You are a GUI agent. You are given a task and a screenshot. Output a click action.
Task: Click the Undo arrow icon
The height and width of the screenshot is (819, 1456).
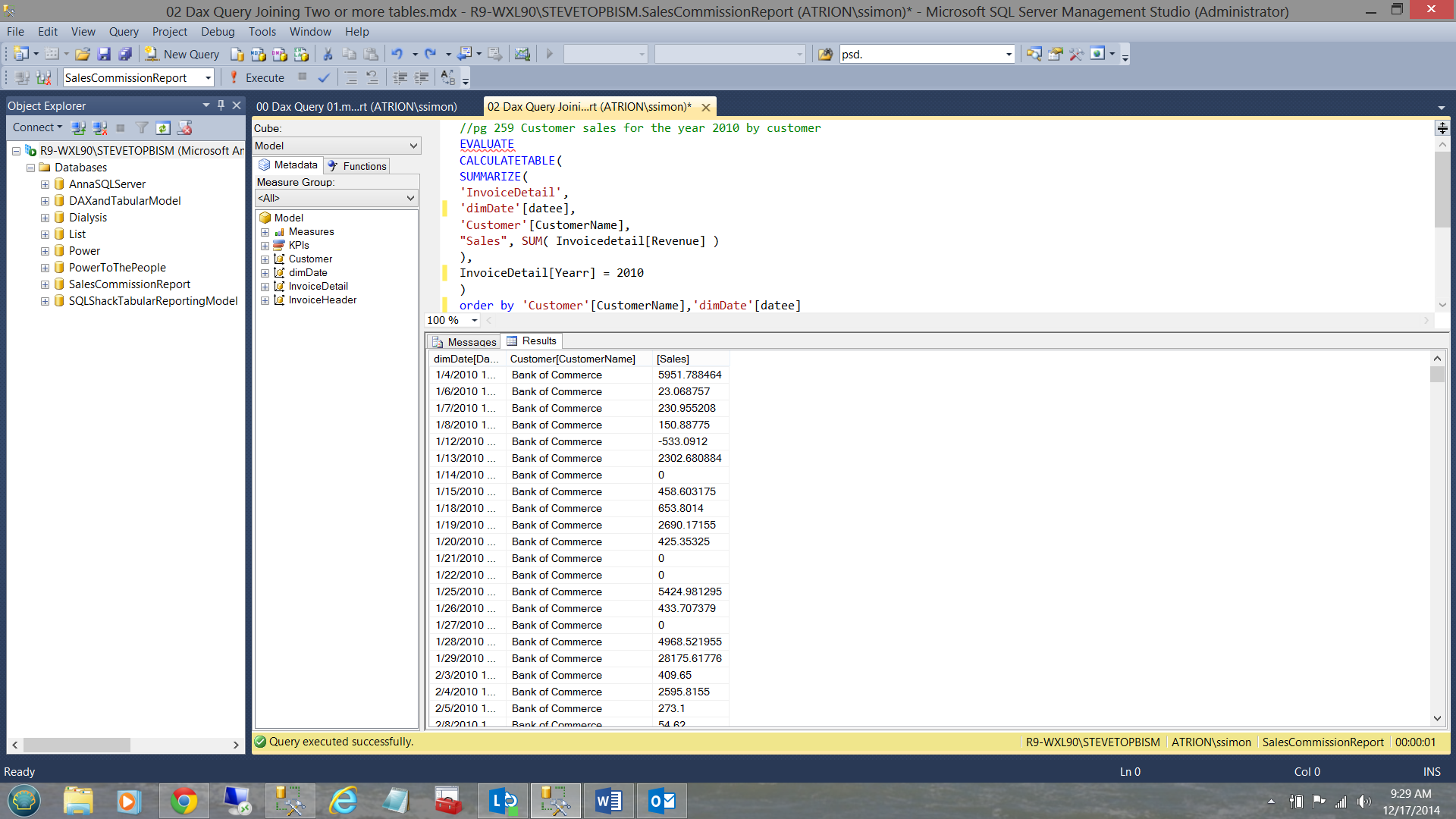tap(397, 54)
